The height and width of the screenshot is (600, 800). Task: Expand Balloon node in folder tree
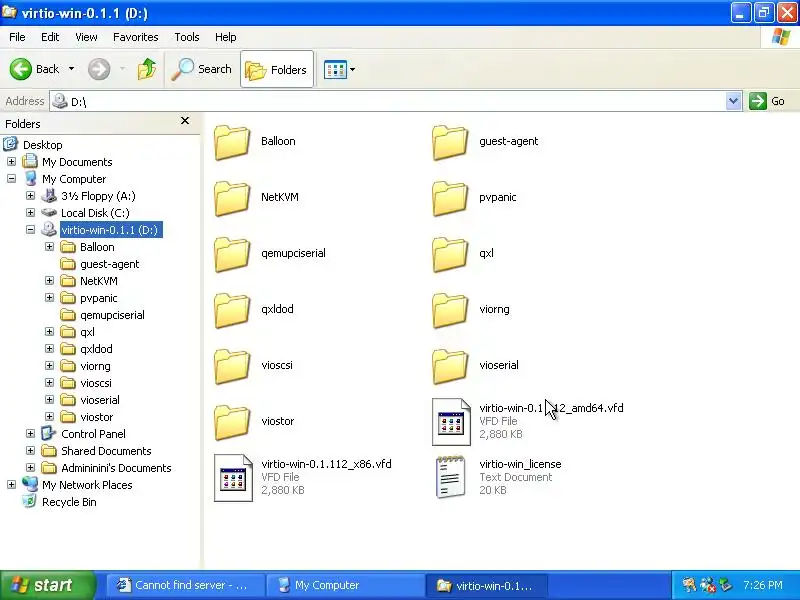(49, 246)
